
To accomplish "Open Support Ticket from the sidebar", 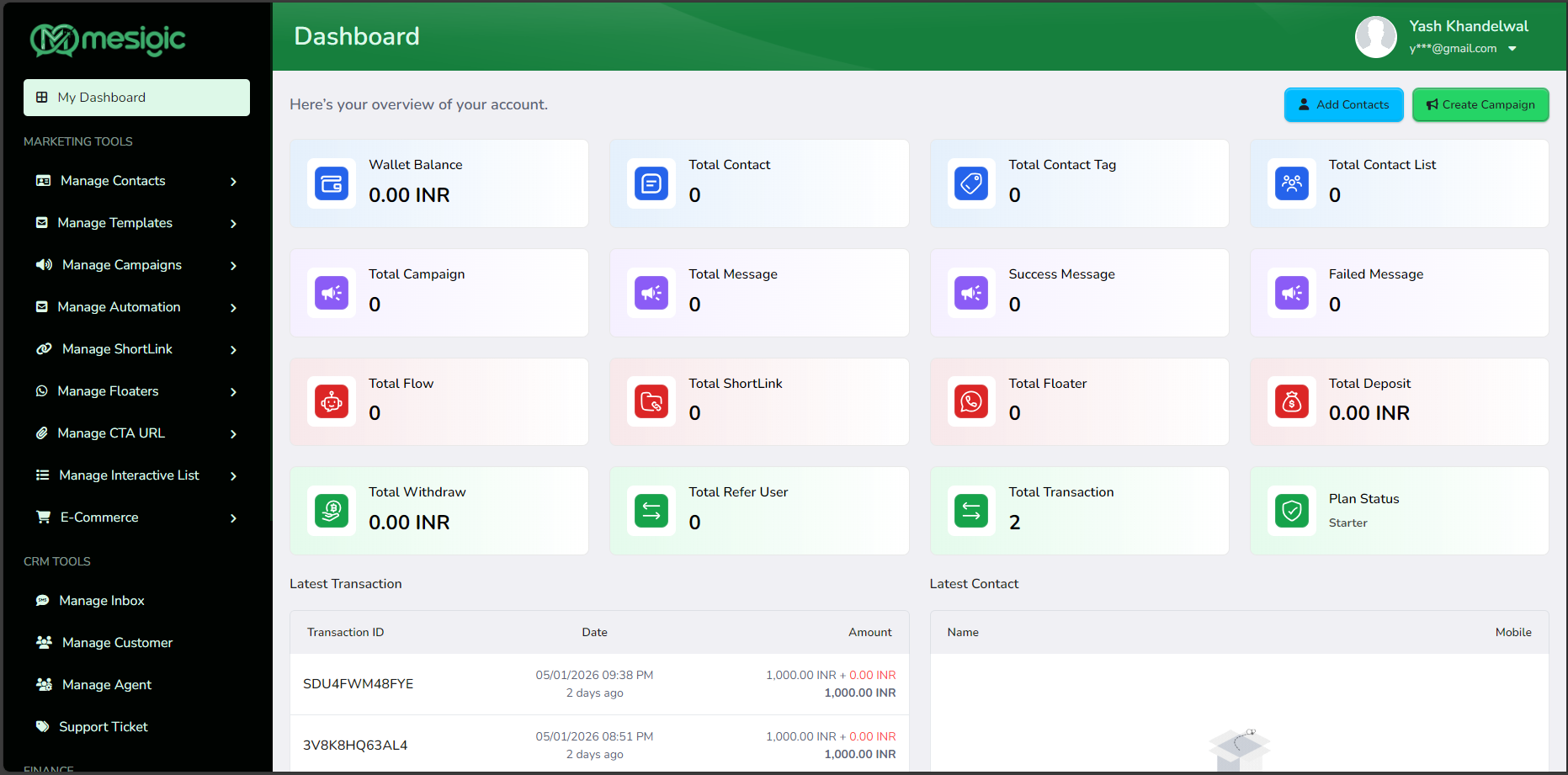I will [103, 727].
